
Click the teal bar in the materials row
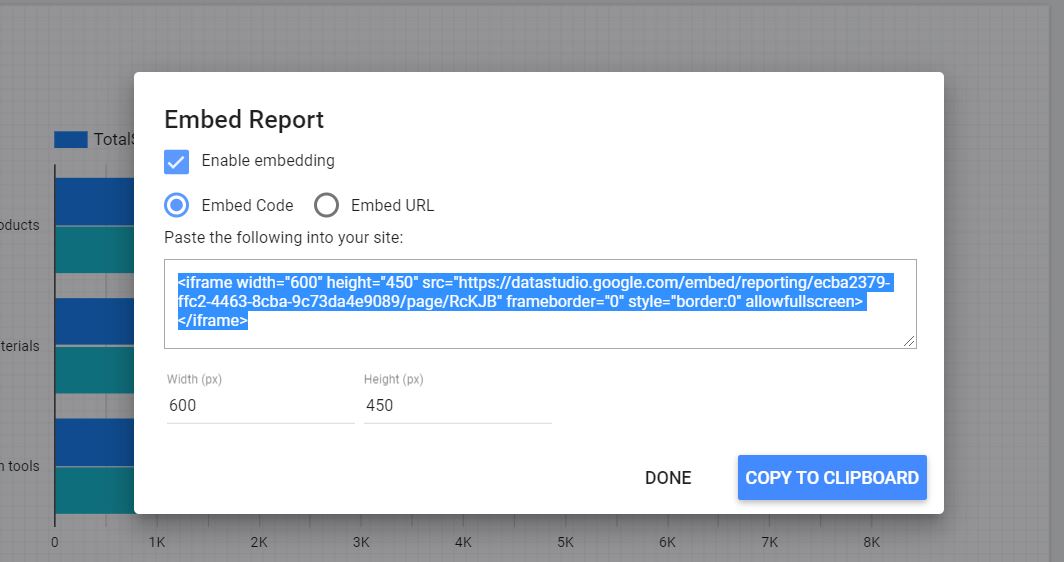tap(94, 369)
